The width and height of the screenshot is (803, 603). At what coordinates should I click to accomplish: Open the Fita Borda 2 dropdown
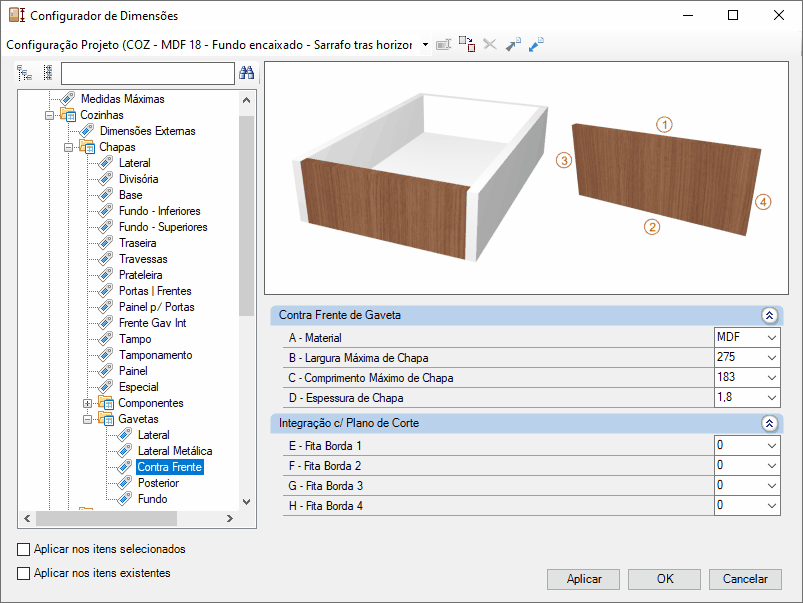pyautogui.click(x=772, y=466)
